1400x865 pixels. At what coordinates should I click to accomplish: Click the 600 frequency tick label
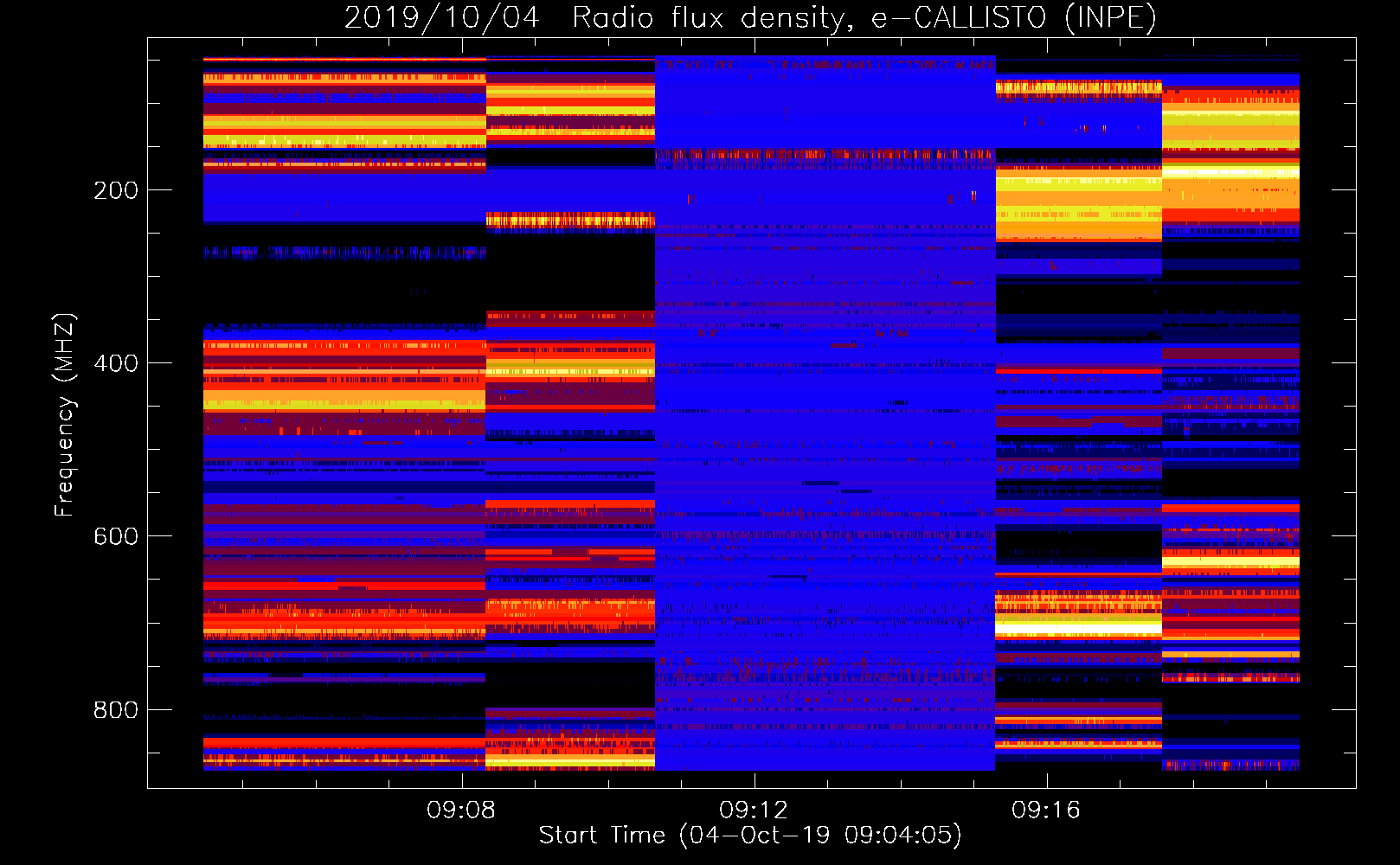pos(116,536)
